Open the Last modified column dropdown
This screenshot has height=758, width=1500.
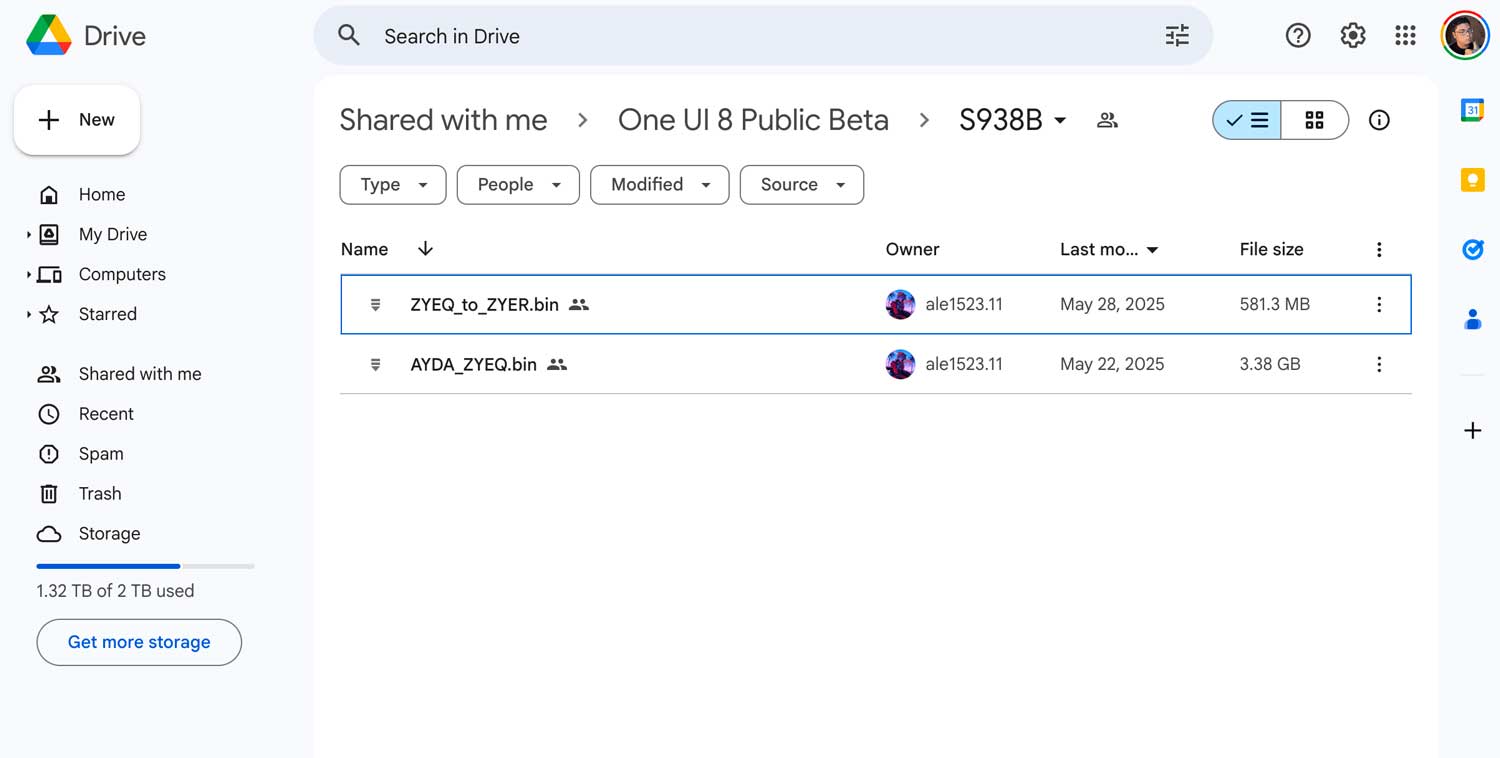1152,250
